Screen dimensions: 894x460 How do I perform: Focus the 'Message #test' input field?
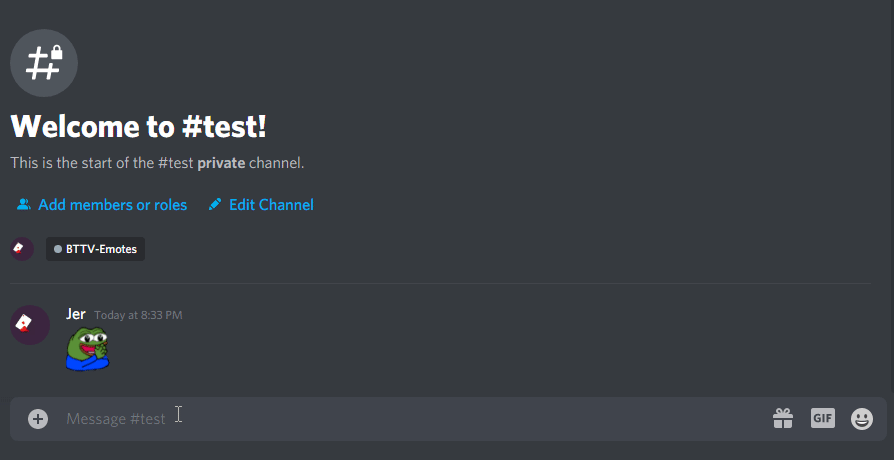point(400,419)
